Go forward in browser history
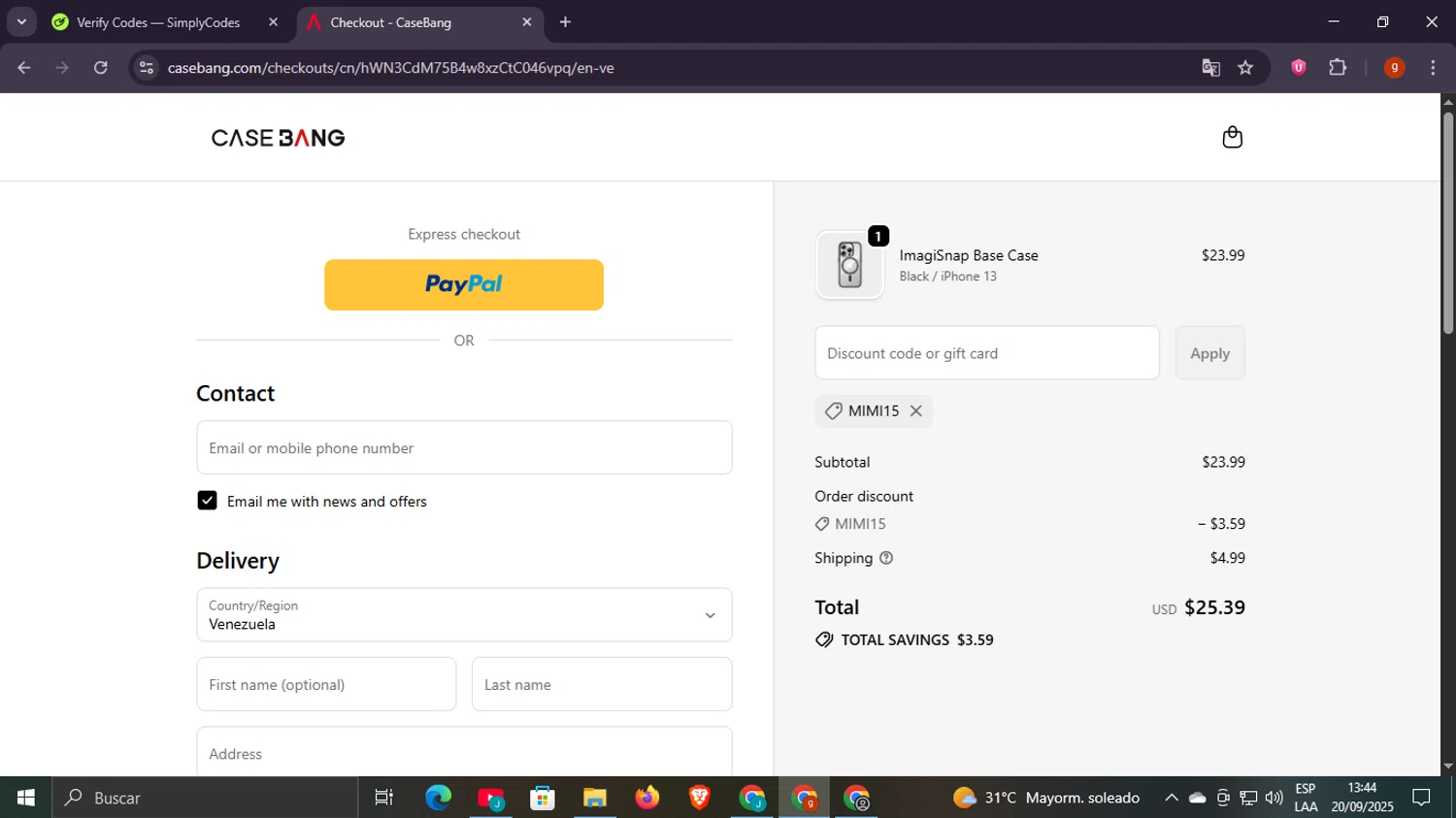The height and width of the screenshot is (818, 1456). click(62, 68)
